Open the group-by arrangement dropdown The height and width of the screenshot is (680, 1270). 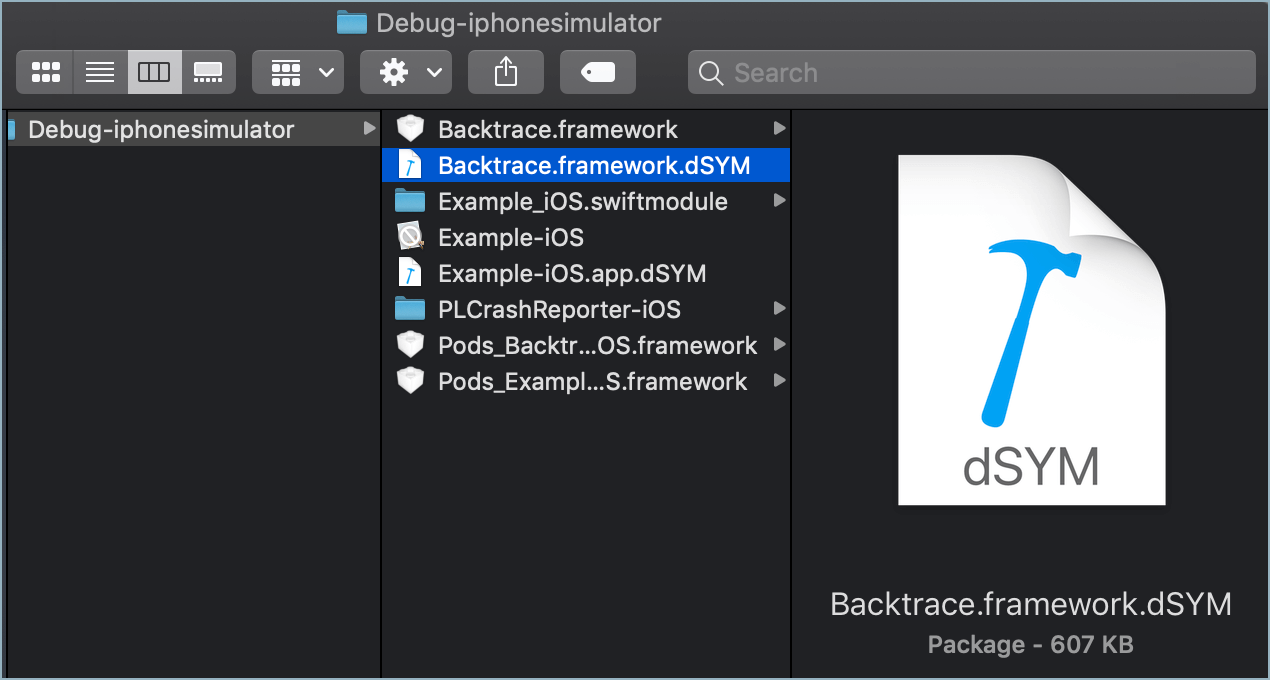(x=298, y=72)
